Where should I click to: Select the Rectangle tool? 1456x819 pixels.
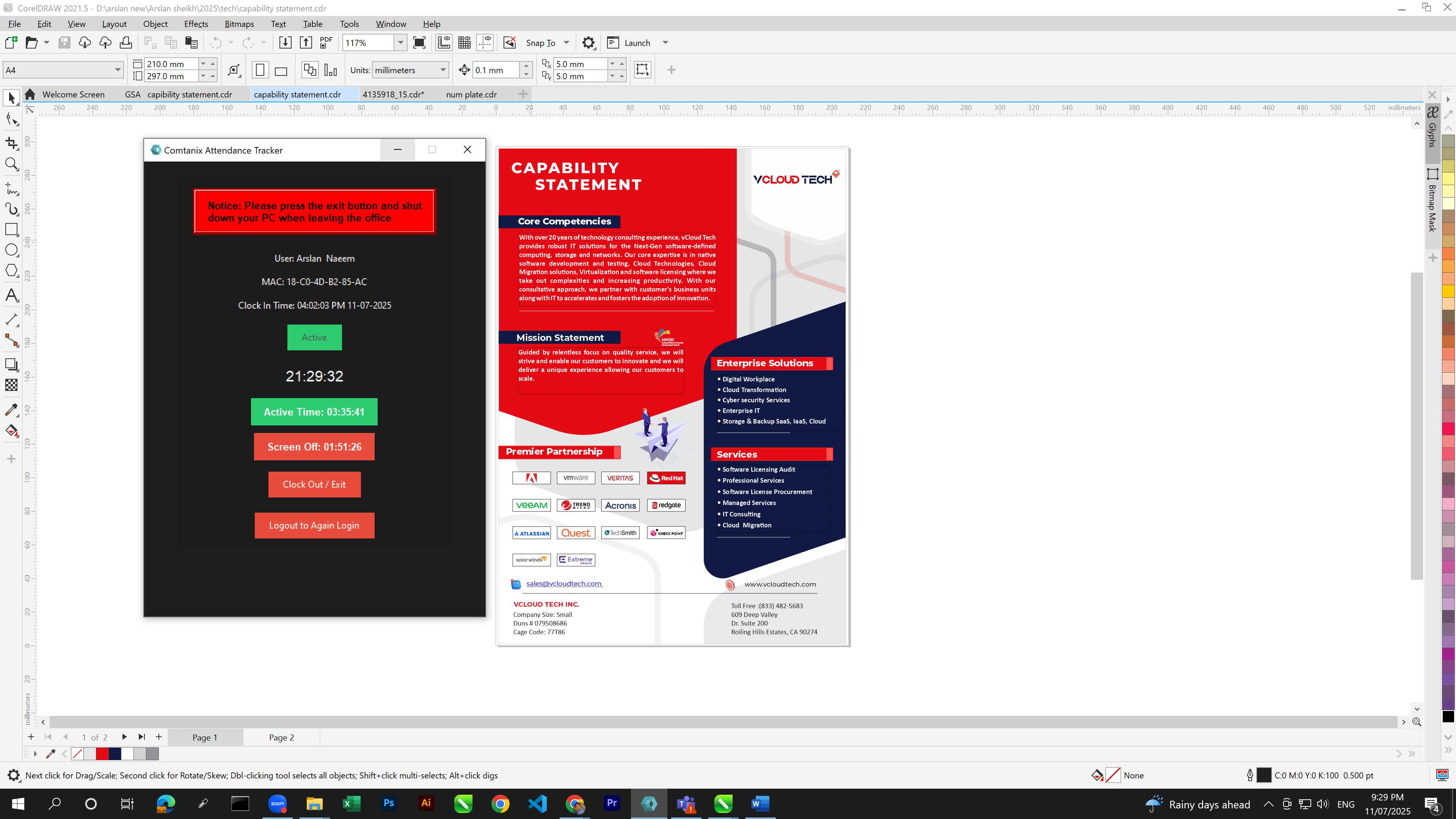coord(11,229)
